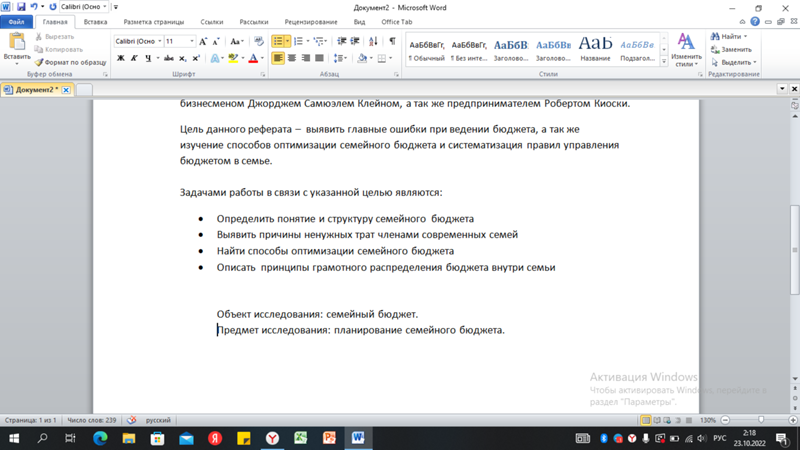This screenshot has height=450, width=800.
Task: Click the Replace (Заменить) button
Action: 731,49
